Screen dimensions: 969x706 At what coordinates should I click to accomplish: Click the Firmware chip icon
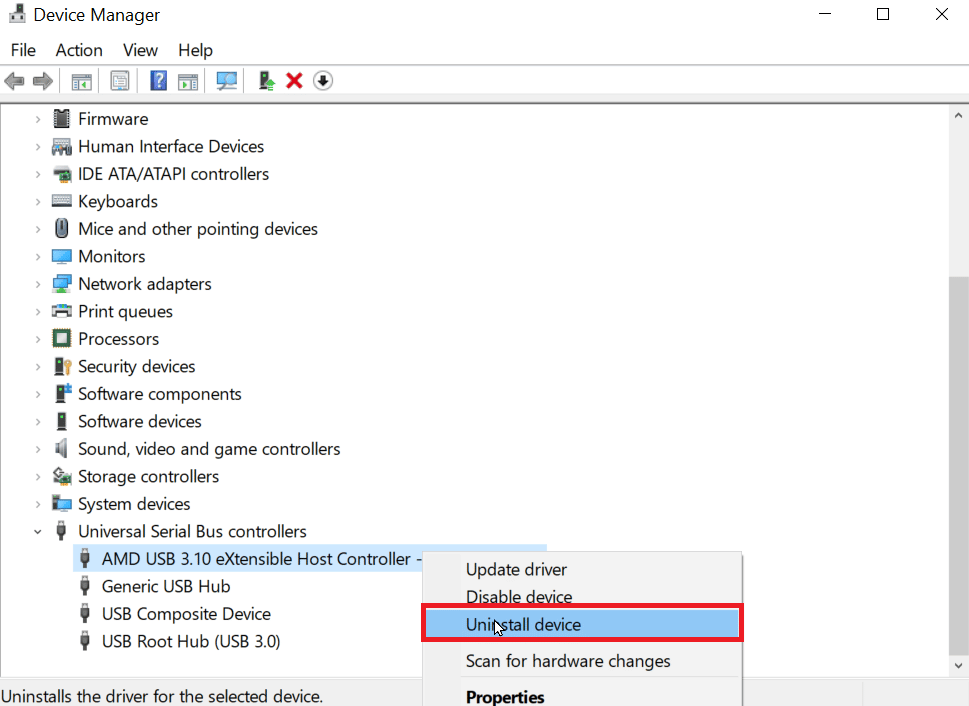pos(62,118)
